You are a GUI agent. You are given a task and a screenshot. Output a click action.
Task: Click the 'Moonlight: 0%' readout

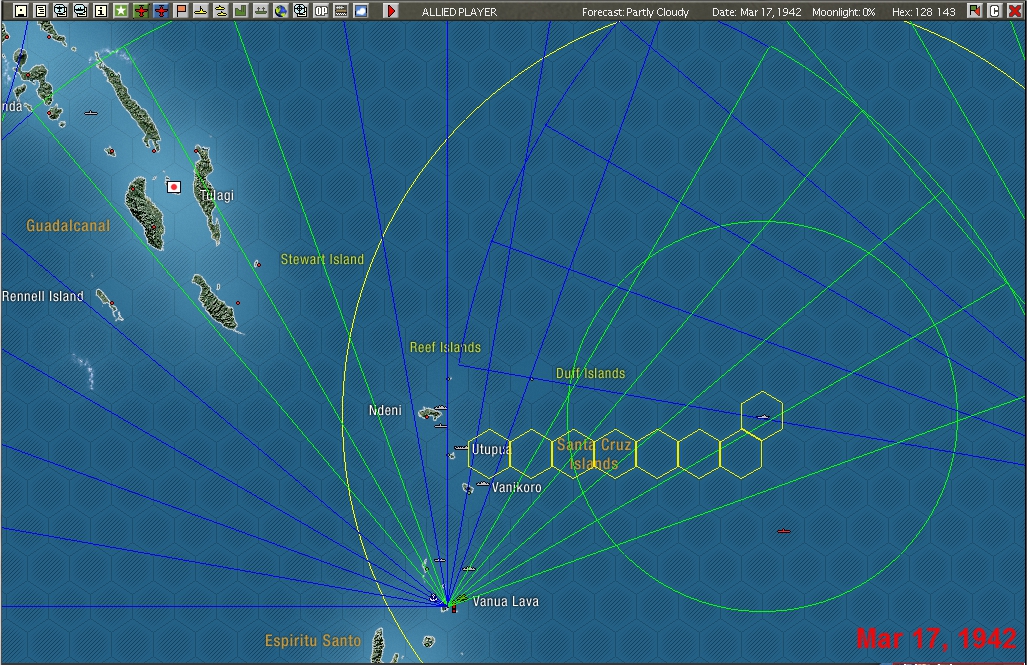pos(844,12)
